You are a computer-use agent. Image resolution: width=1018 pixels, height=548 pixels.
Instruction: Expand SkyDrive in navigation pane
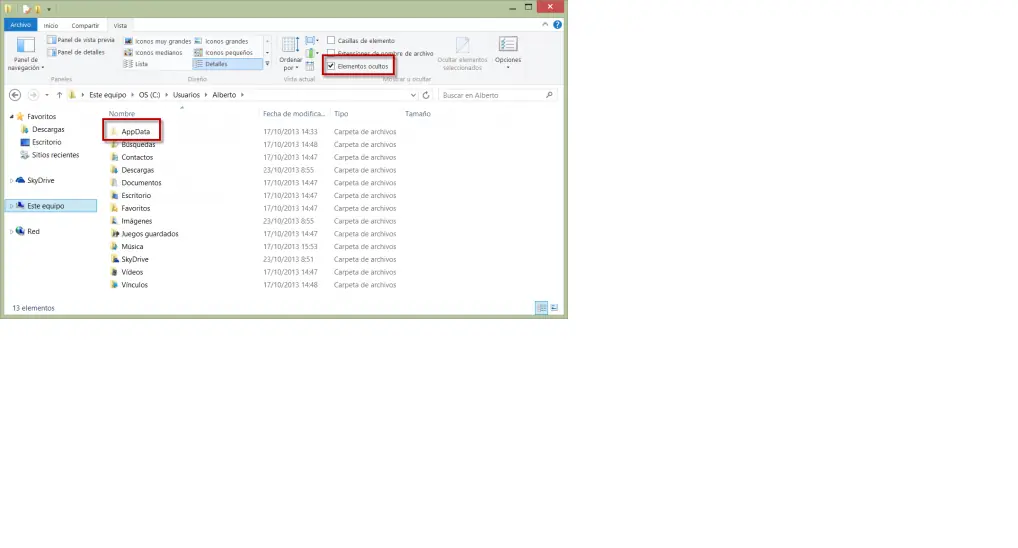point(11,181)
